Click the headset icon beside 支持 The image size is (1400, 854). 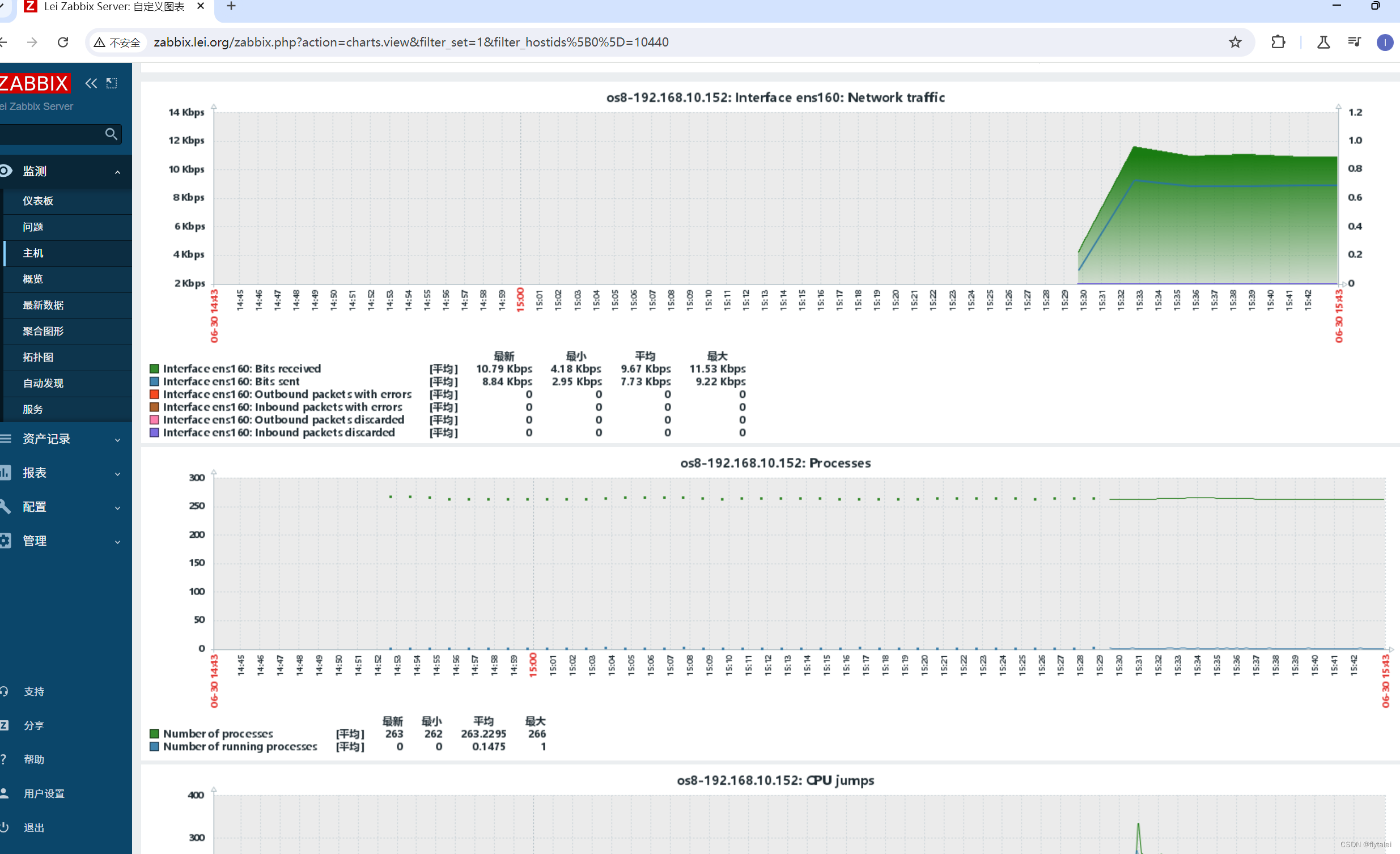point(4,691)
